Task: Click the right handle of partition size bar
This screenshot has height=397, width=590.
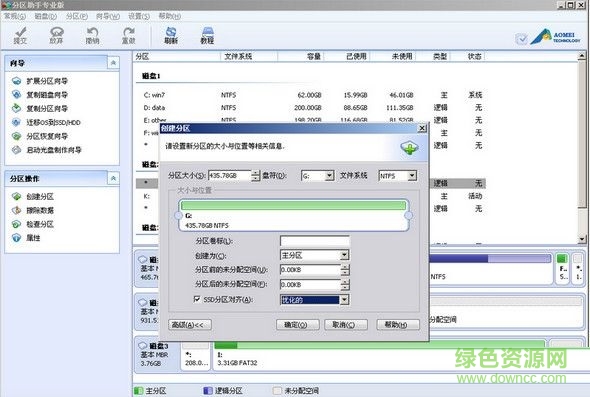Action: click(x=409, y=216)
